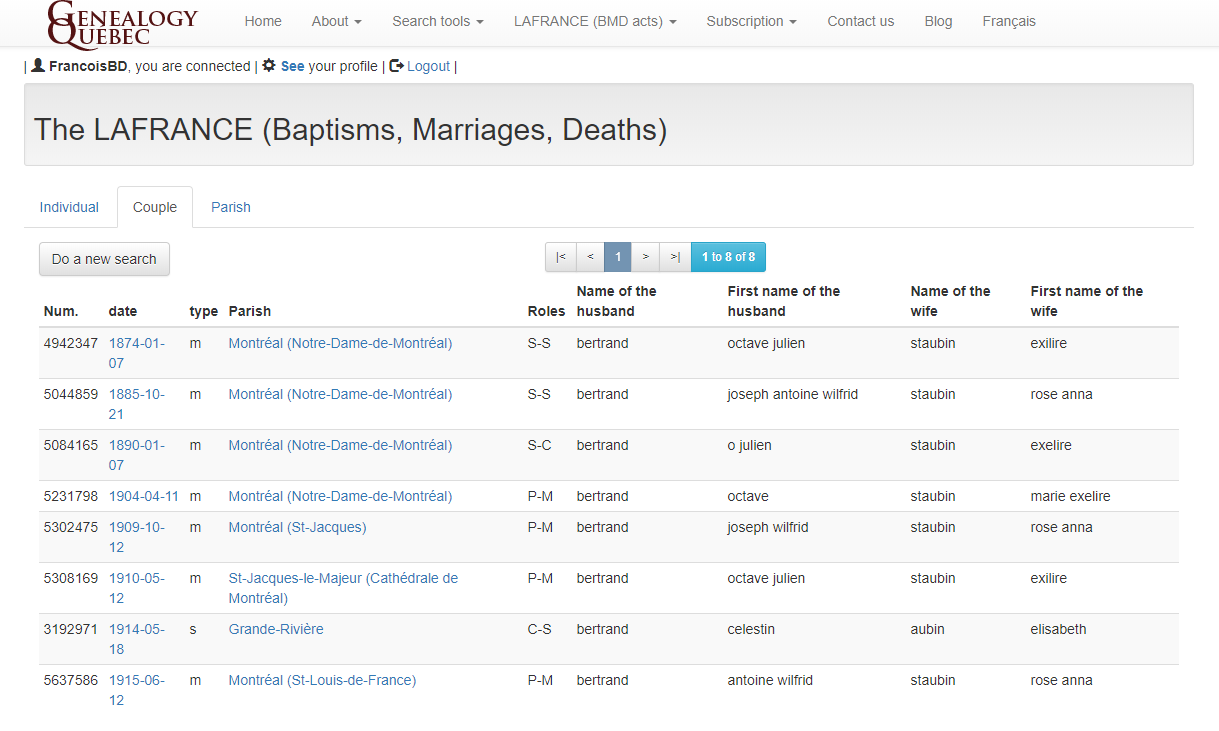Open record dated 1904-04-11
The height and width of the screenshot is (731, 1219).
click(144, 496)
